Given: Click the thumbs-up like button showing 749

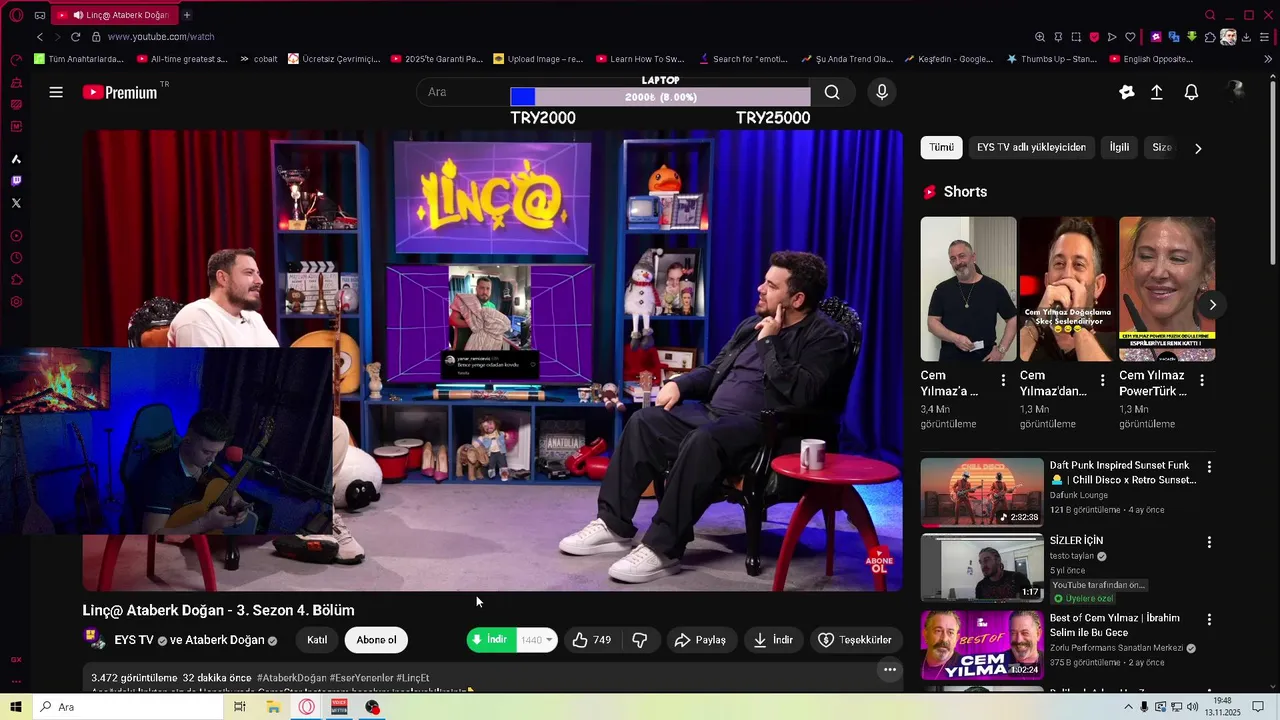Looking at the screenshot, I should [x=591, y=640].
